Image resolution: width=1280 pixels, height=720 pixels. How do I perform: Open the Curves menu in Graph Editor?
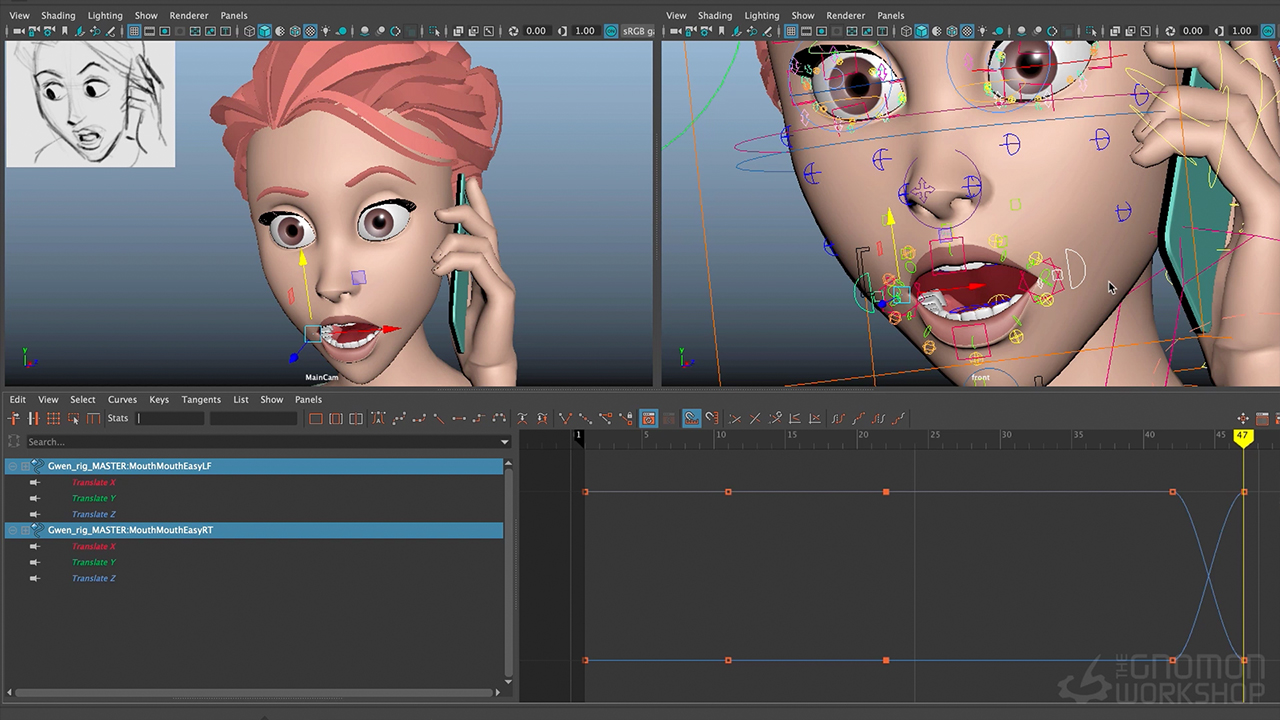click(122, 400)
